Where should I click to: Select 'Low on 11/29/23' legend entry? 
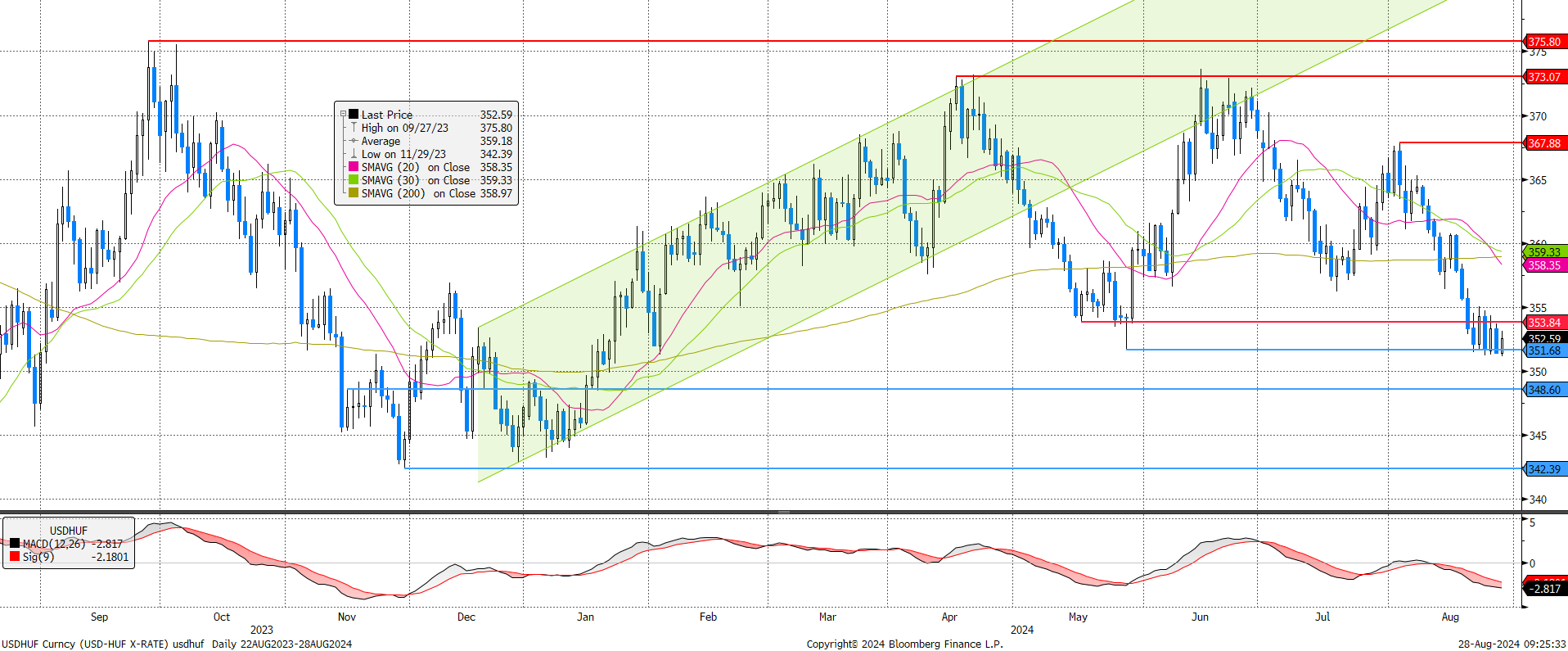403,154
